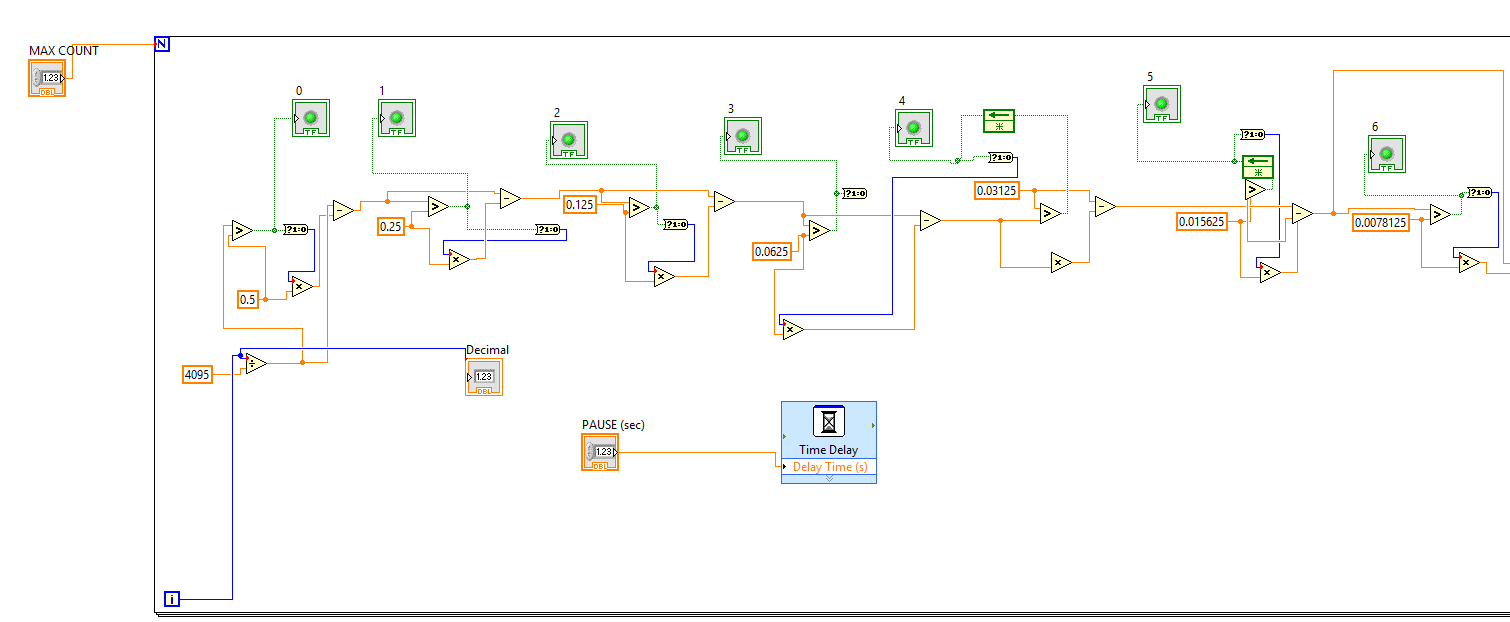Click the loop iteration terminal i
Viewport: 1510px width, 622px height.
click(172, 599)
